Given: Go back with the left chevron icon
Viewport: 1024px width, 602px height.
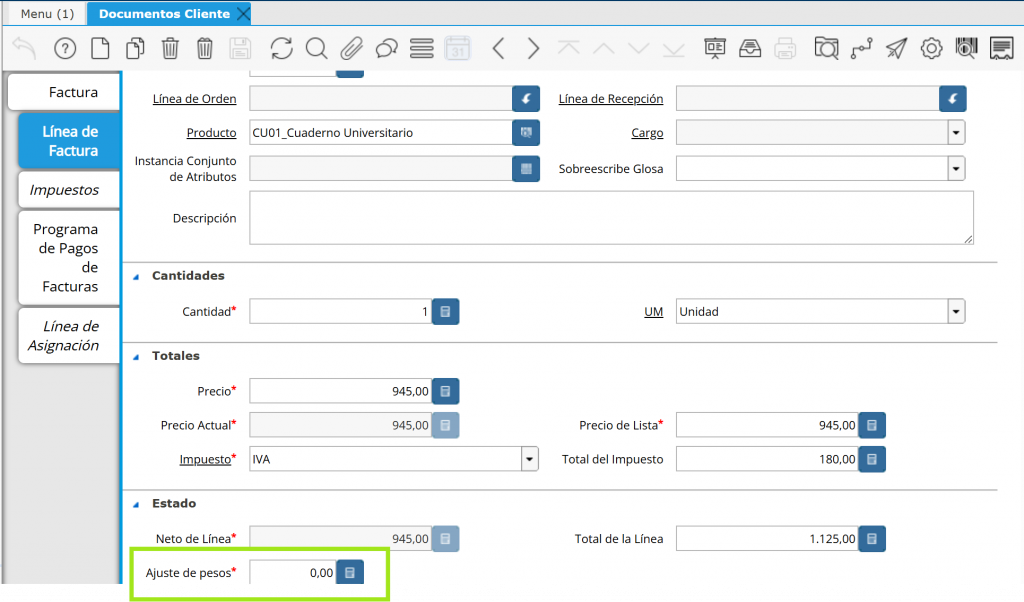Looking at the screenshot, I should 499,48.
